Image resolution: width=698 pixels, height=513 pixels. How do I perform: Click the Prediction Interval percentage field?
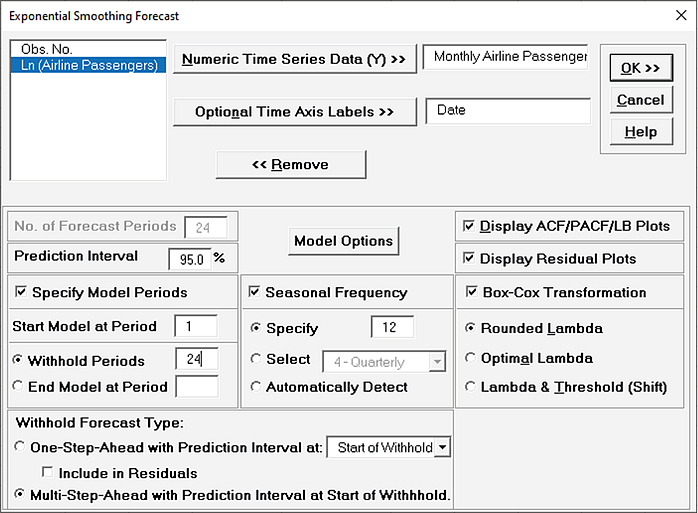pos(190,259)
